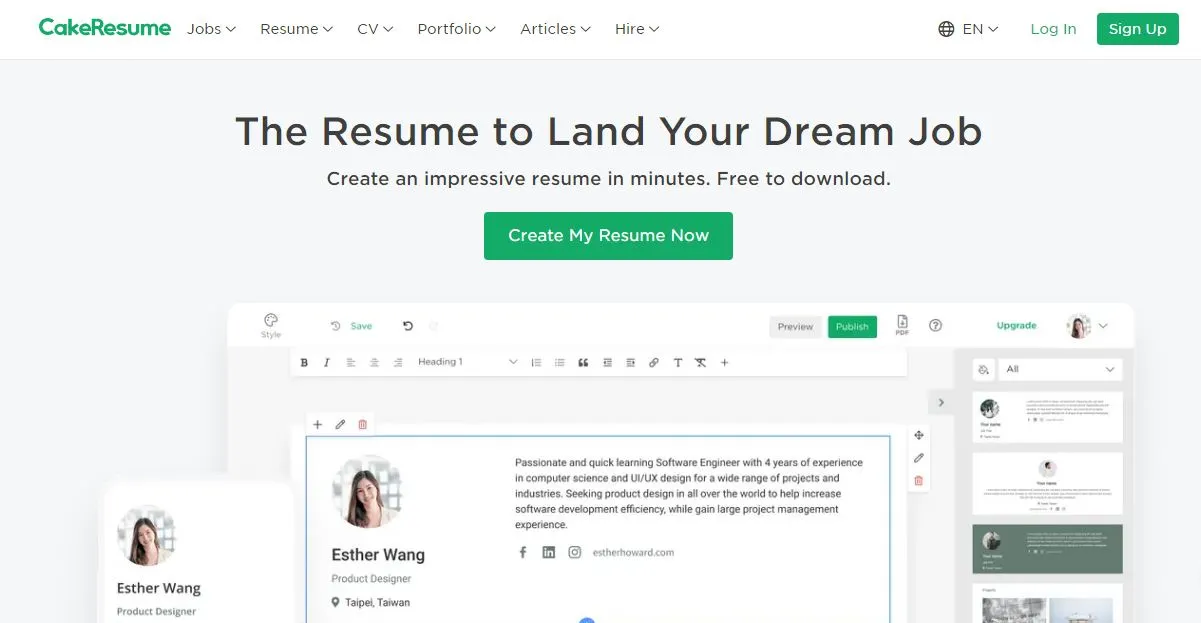Open the help question mark icon
Image resolution: width=1201 pixels, height=623 pixels.
pyautogui.click(x=936, y=326)
